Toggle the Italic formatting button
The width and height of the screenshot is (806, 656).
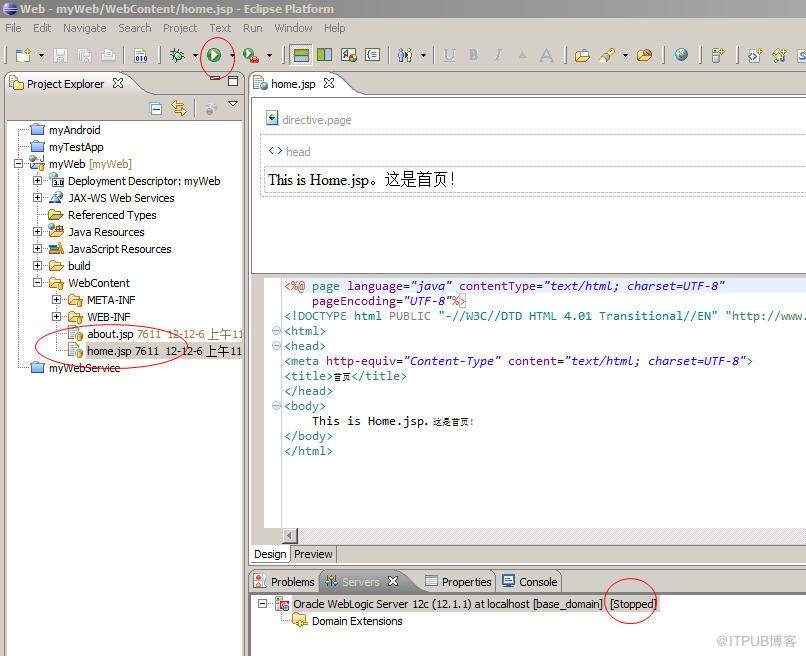498,55
